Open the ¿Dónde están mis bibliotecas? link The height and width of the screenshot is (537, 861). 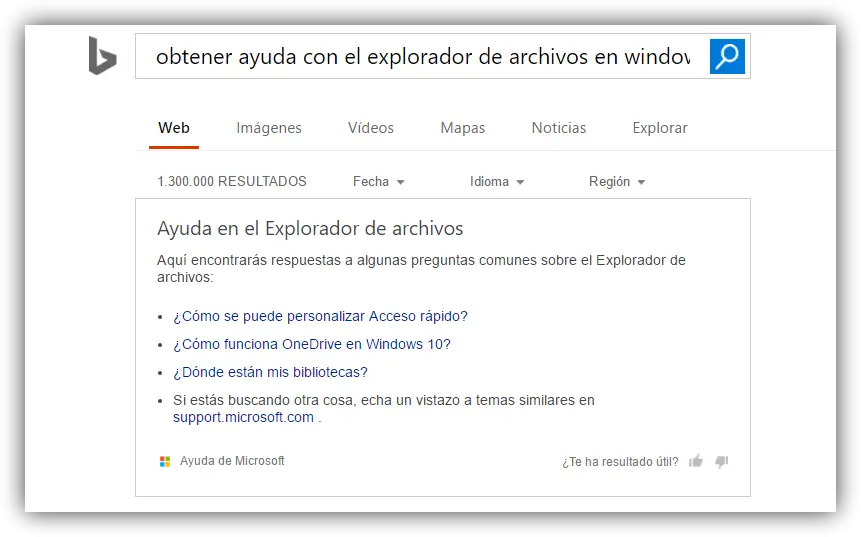(270, 372)
